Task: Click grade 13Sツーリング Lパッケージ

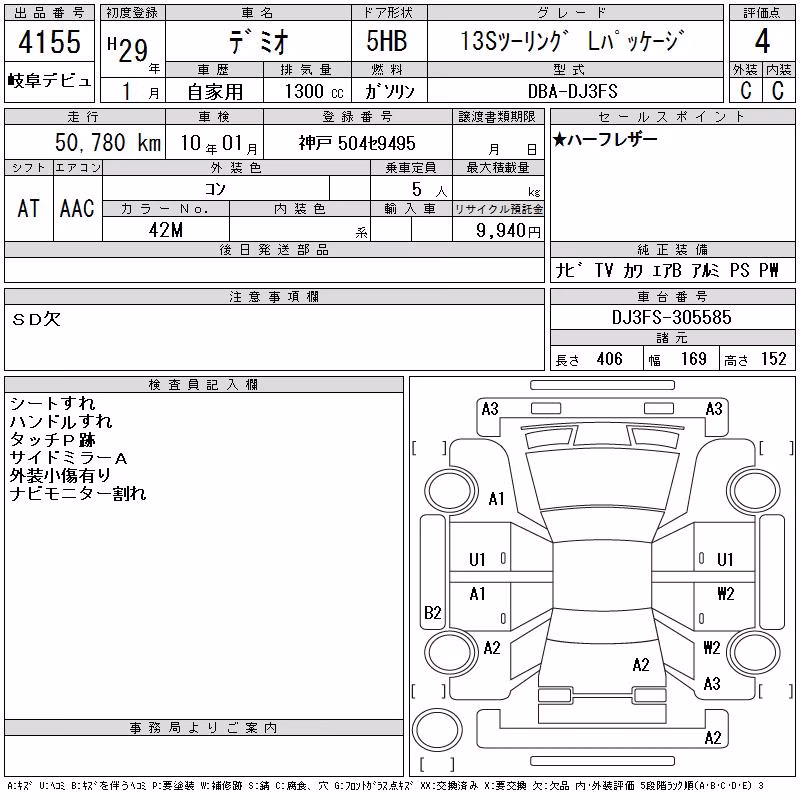Action: (x=572, y=41)
